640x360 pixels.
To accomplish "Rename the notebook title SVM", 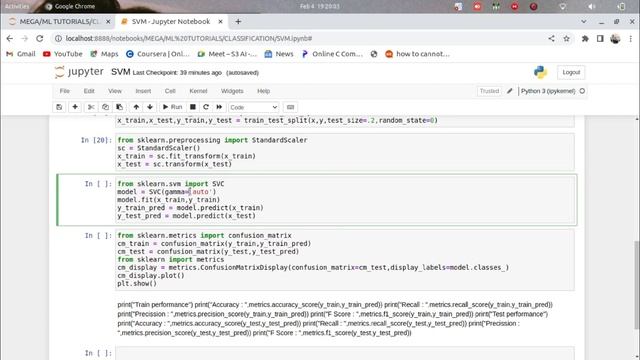I will [120, 72].
